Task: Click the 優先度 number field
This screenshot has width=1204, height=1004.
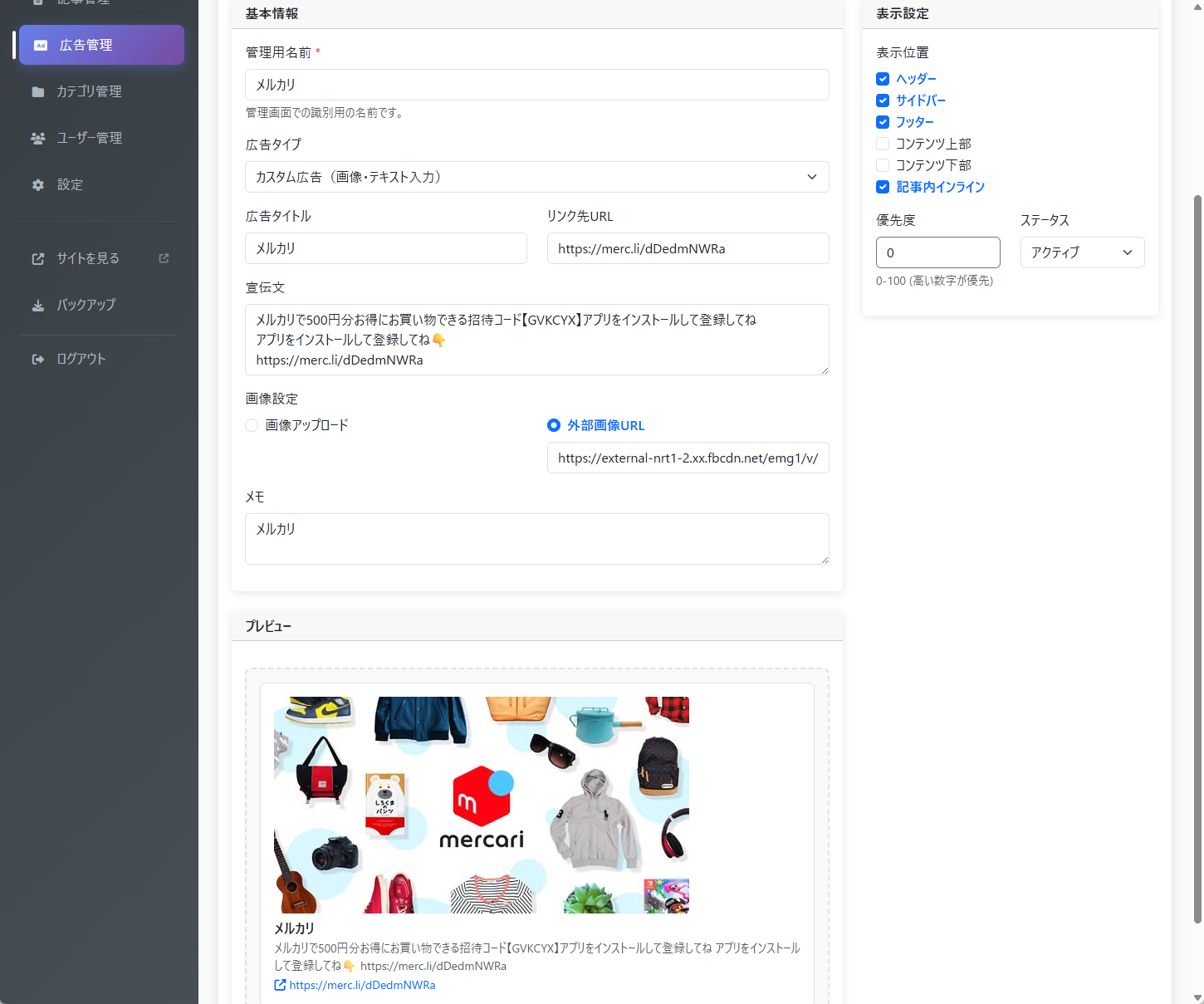Action: pos(937,252)
